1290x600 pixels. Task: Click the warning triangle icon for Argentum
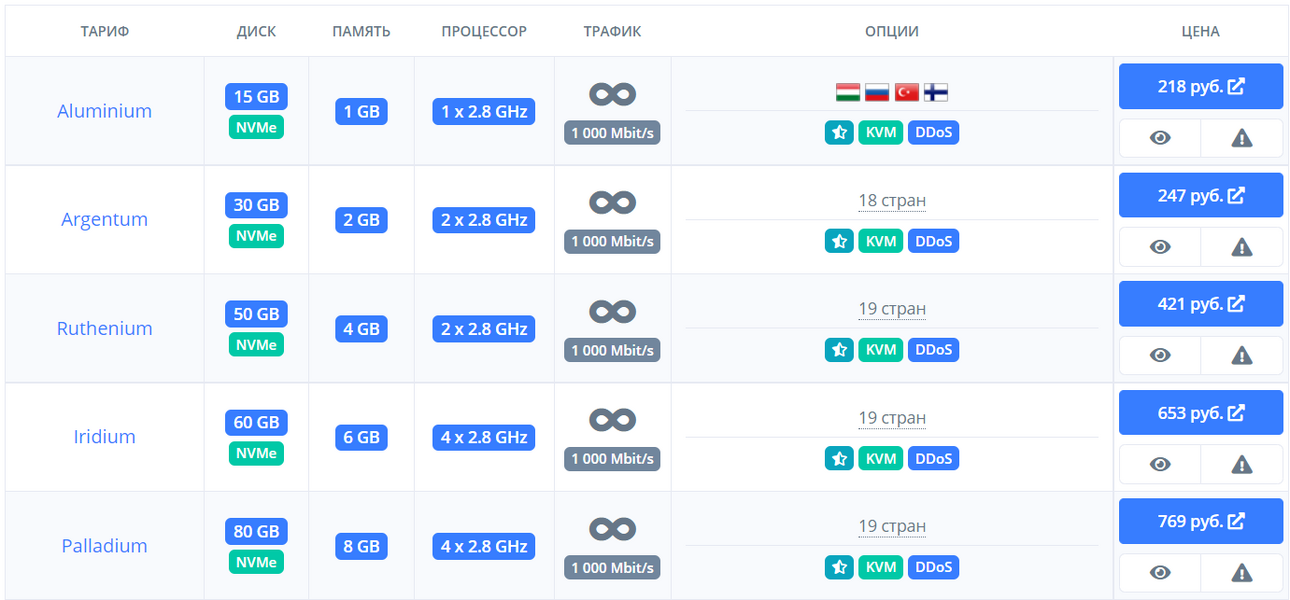1241,247
